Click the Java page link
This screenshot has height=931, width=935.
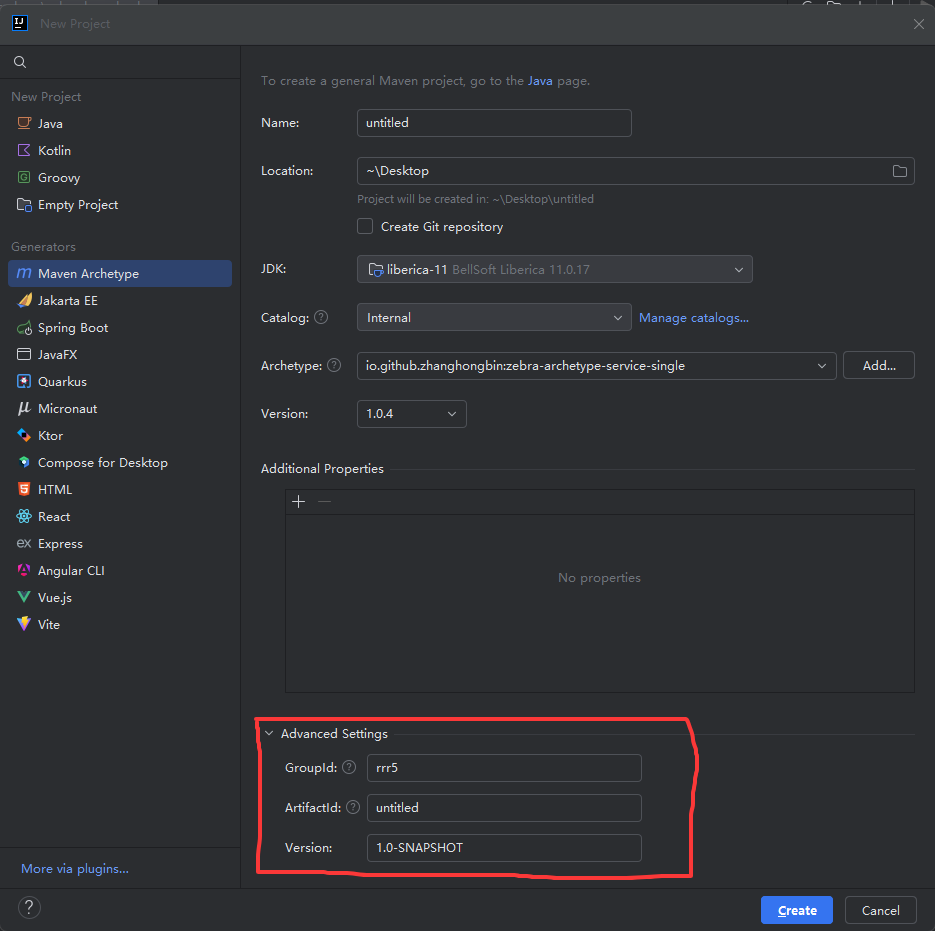pos(540,81)
